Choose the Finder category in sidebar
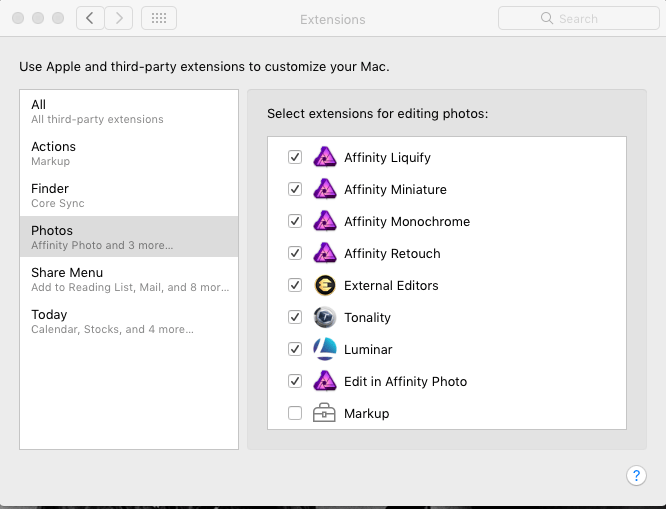This screenshot has height=509, width=666. click(x=128, y=195)
